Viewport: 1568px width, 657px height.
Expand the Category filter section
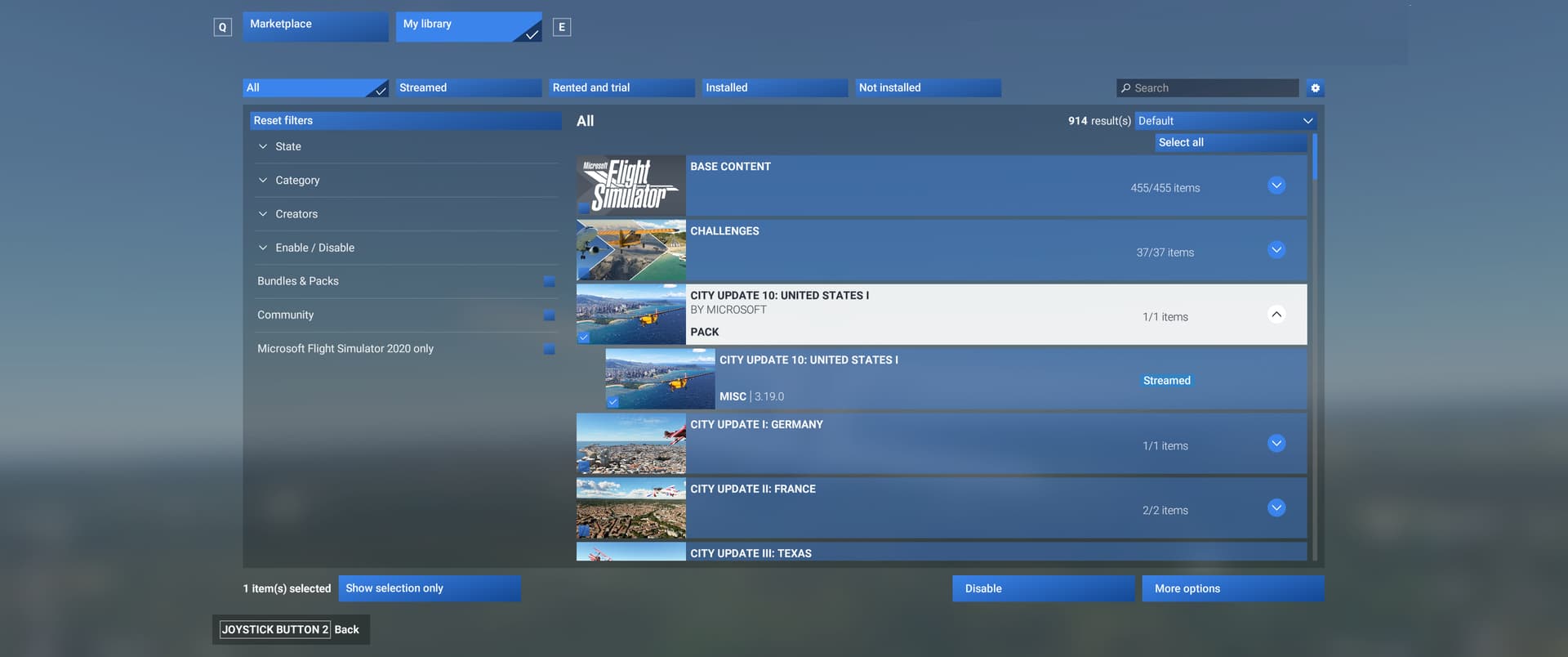coord(406,180)
